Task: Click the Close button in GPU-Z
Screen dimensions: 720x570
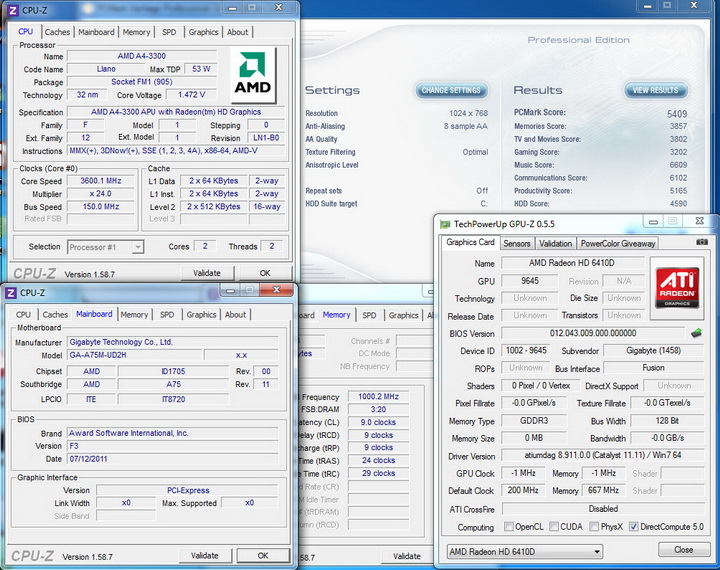Action: click(683, 550)
